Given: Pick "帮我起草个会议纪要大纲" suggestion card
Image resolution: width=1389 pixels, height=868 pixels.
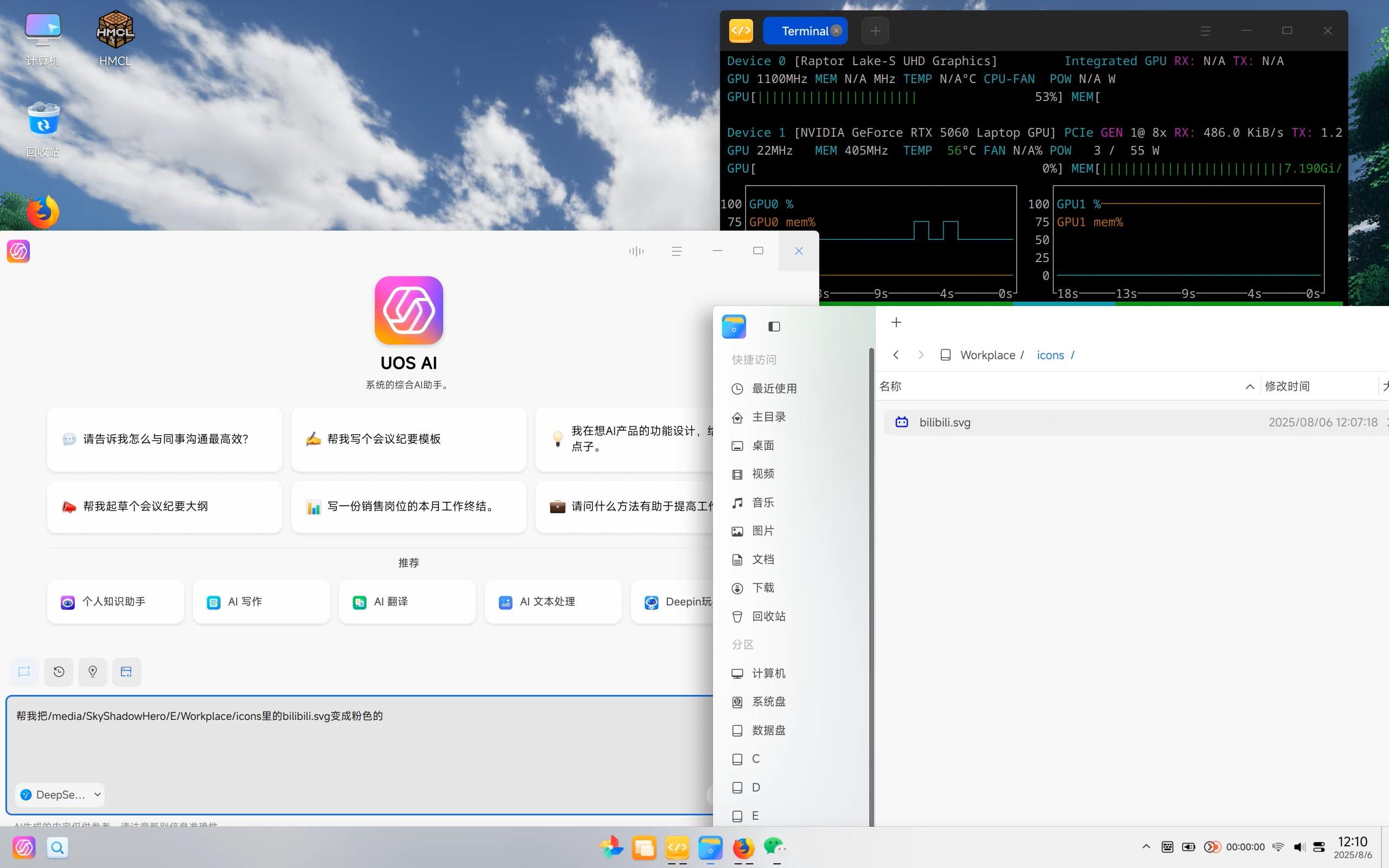Looking at the screenshot, I should (x=165, y=506).
